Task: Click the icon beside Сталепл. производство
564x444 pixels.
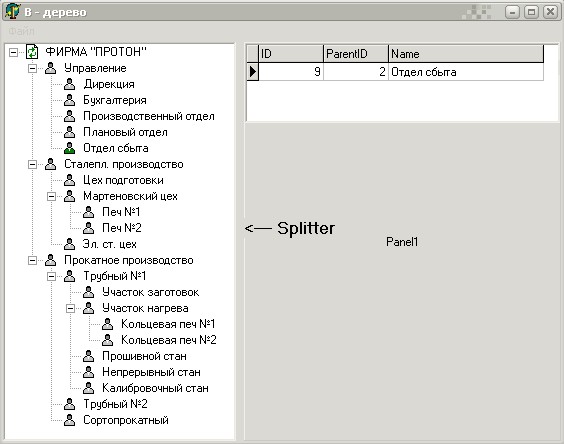Action: tap(51, 164)
